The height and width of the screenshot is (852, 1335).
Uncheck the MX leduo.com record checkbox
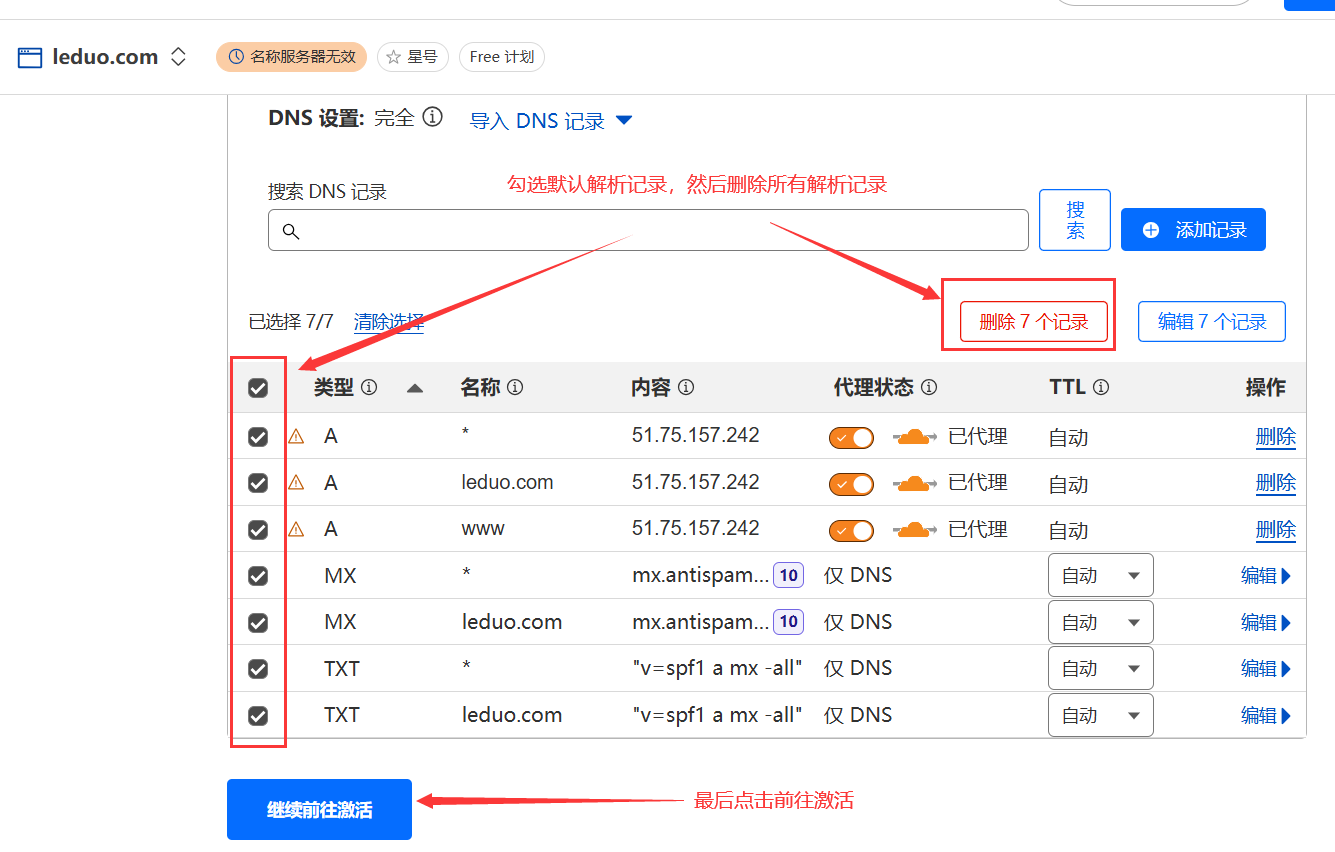(x=258, y=622)
